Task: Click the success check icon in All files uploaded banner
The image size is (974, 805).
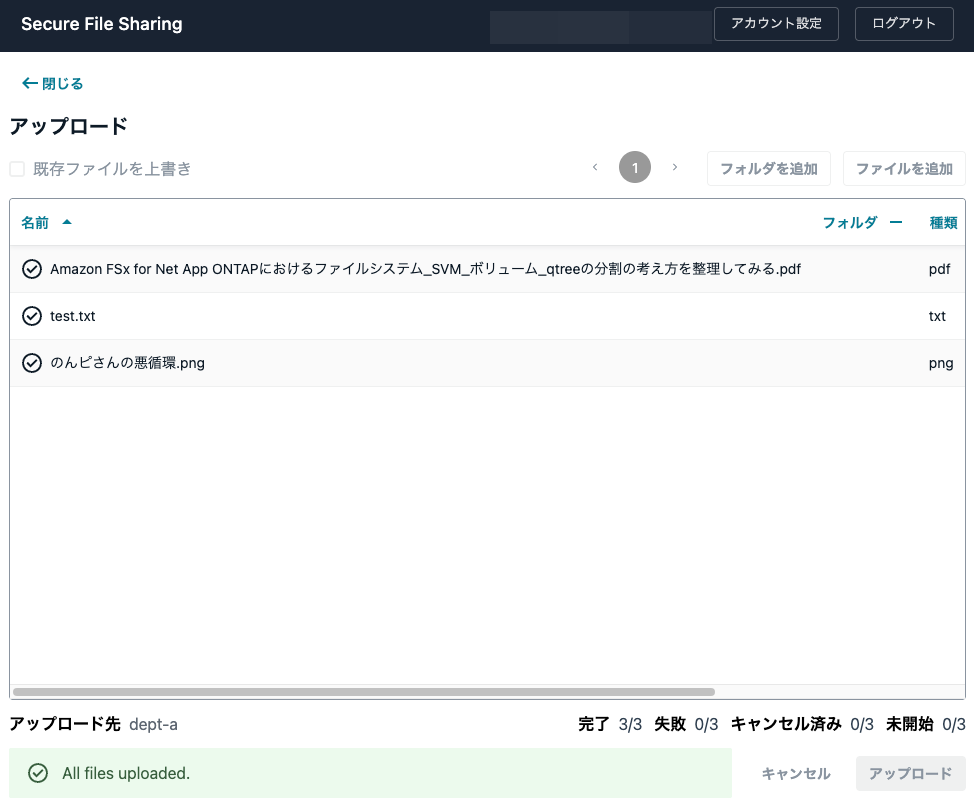Action: [x=38, y=773]
